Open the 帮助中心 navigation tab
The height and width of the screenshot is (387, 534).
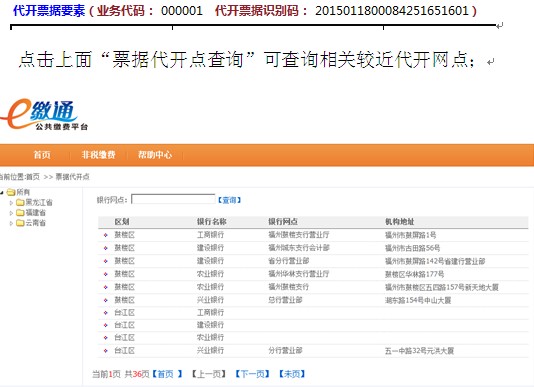(x=155, y=155)
